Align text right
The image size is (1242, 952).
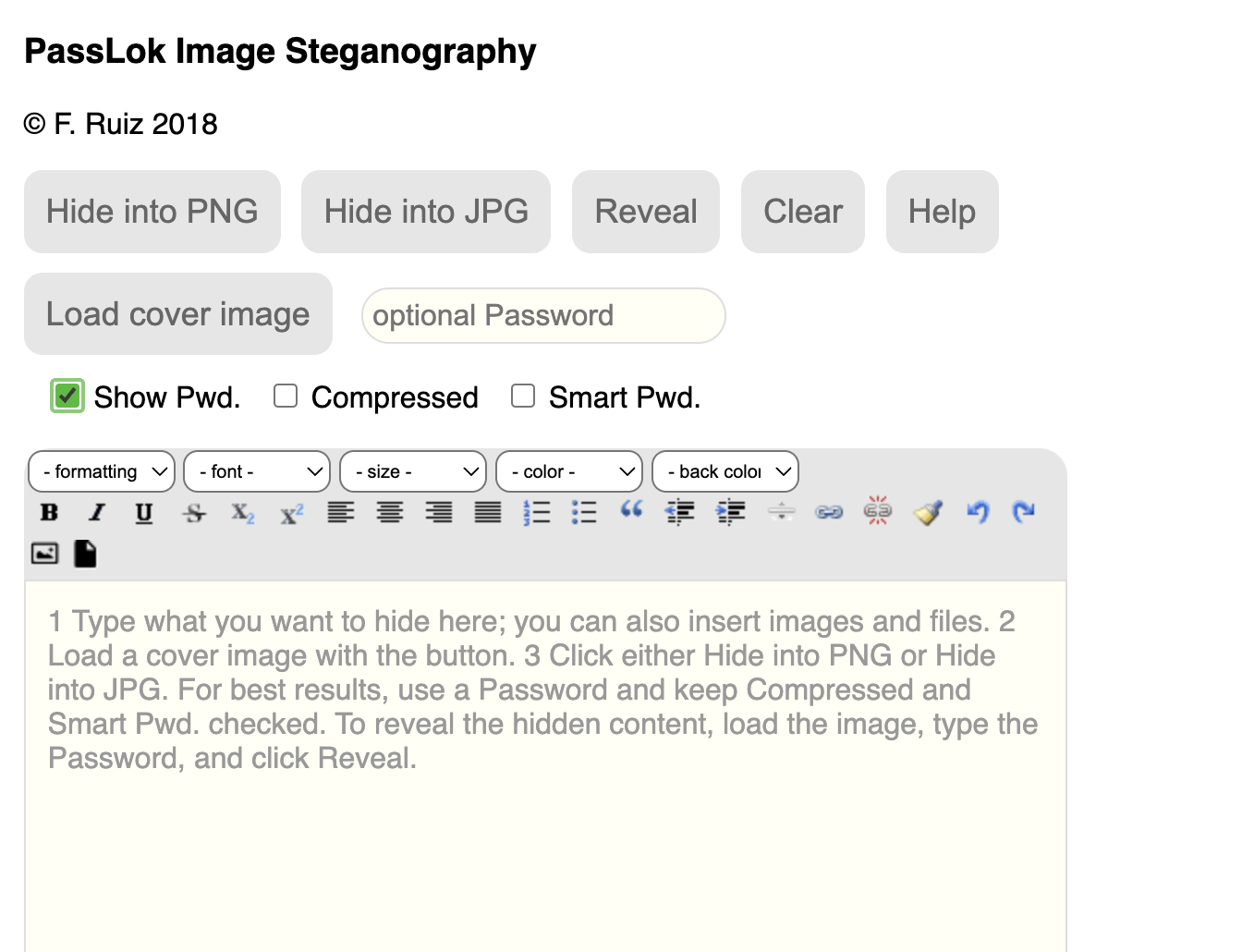pyautogui.click(x=439, y=512)
